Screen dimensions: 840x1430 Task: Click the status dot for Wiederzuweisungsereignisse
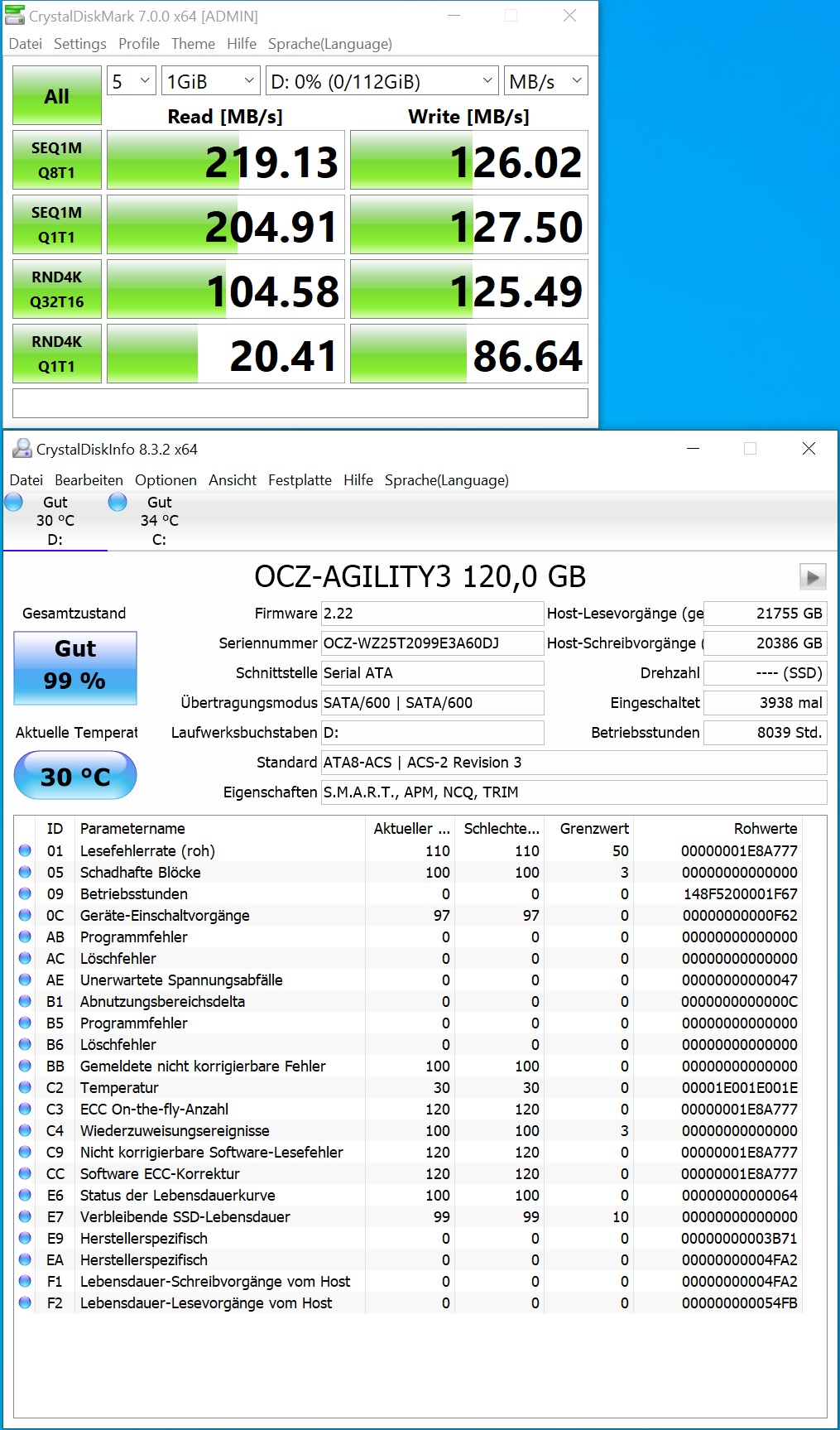click(x=25, y=1130)
